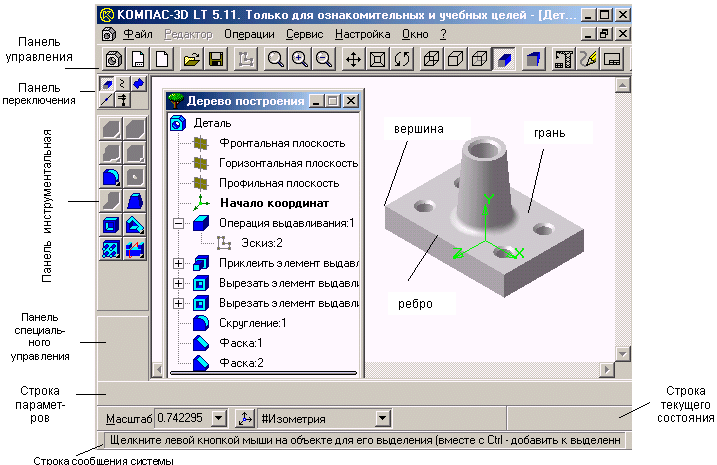Activate the rotate view tool
The image size is (717, 465).
point(402,59)
